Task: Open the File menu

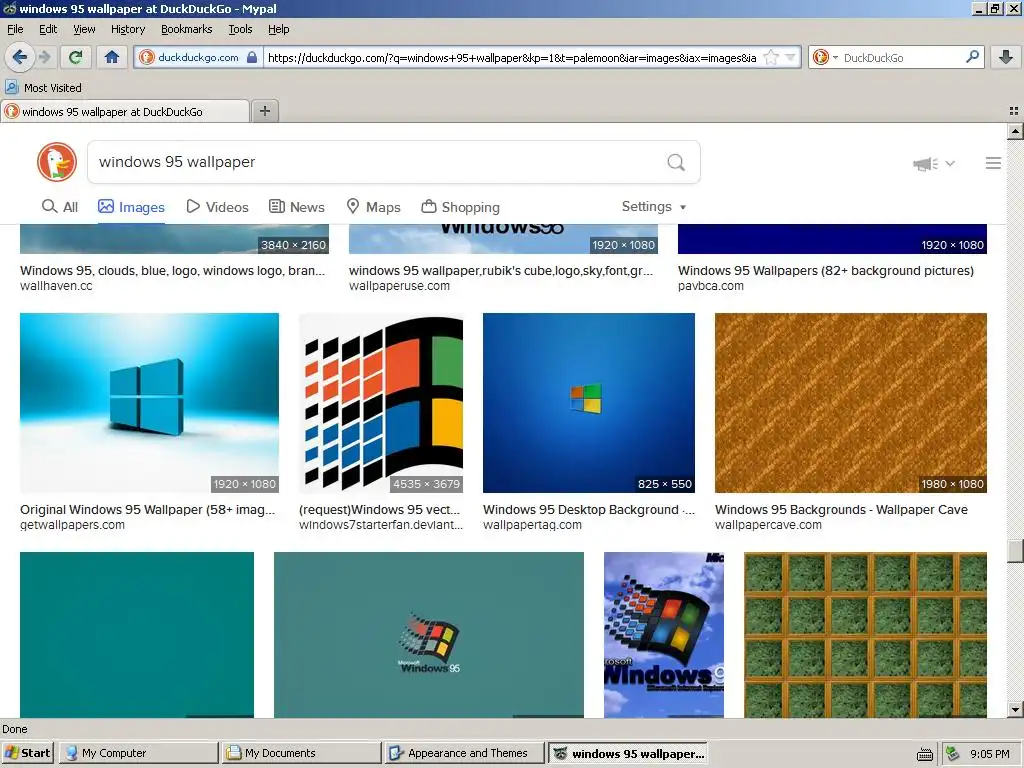Action: pos(15,29)
